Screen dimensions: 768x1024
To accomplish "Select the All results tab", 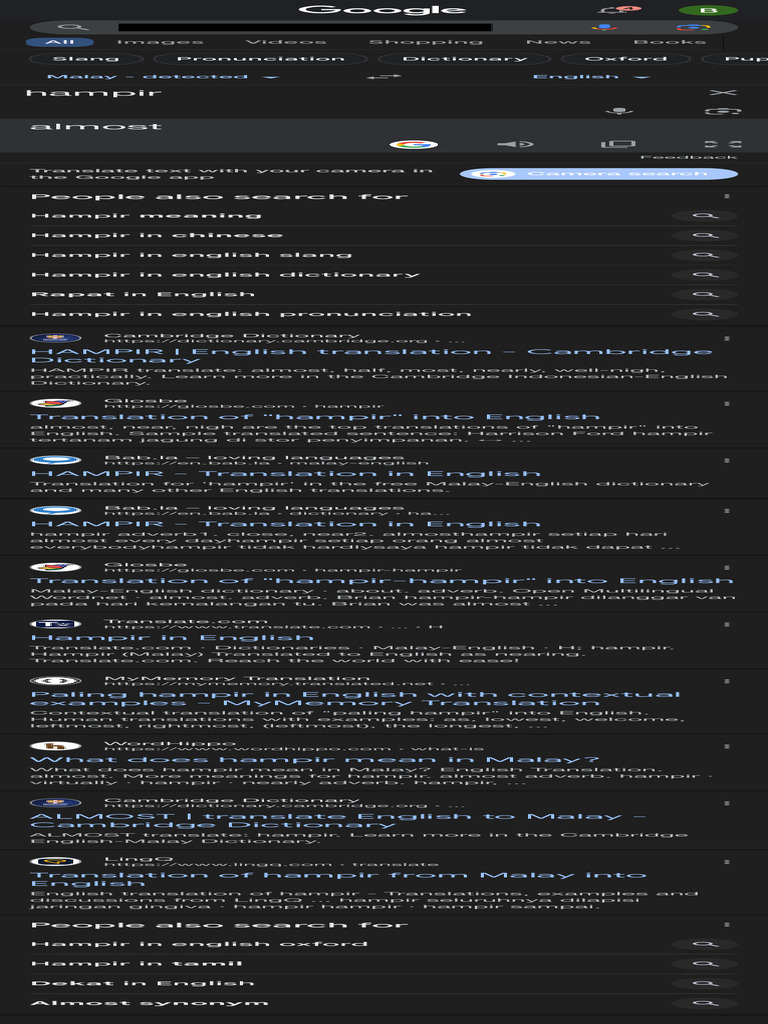I will click(59, 42).
